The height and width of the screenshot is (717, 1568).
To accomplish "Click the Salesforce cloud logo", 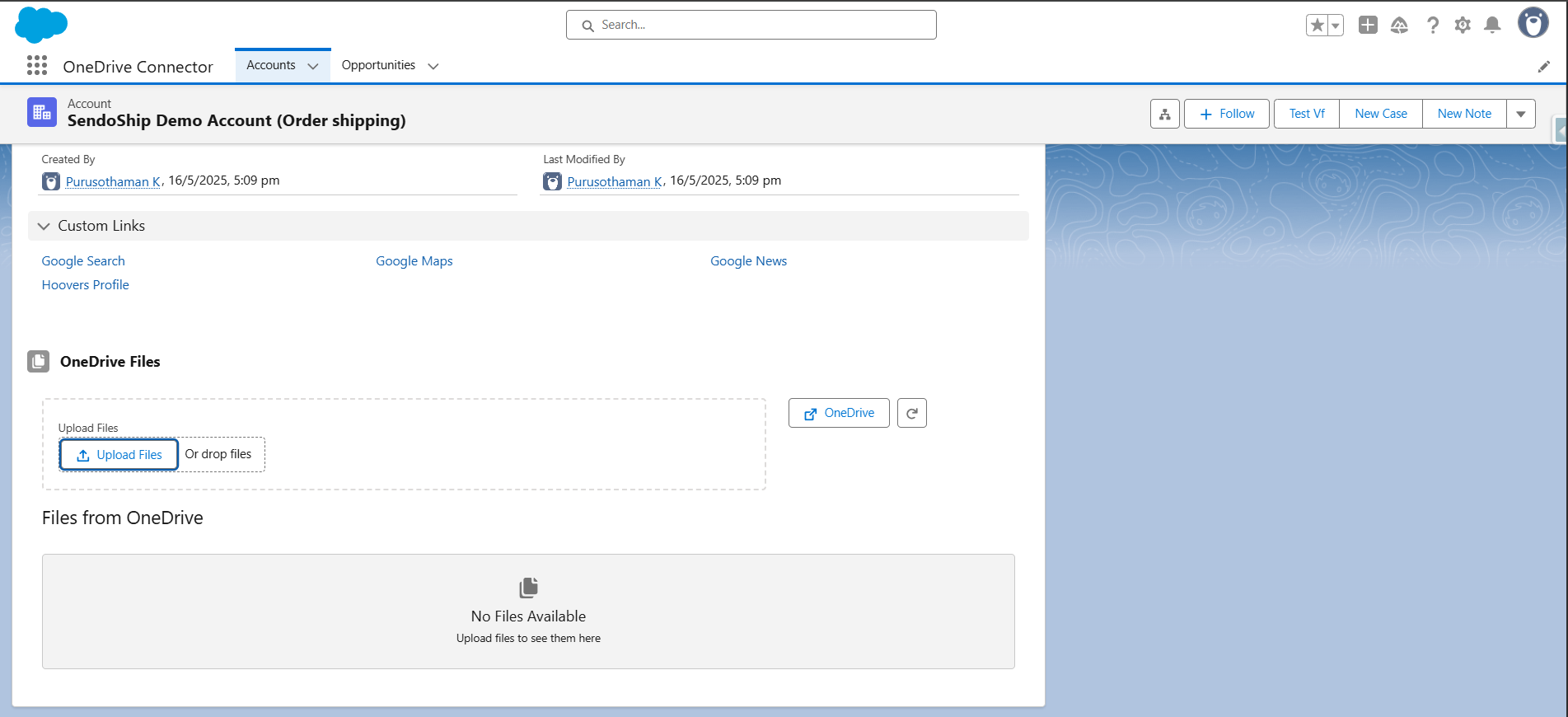I will click(41, 25).
